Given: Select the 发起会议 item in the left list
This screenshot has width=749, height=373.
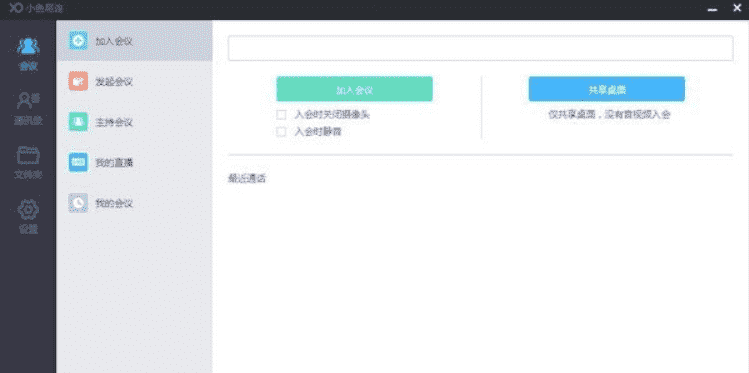Looking at the screenshot, I should 134,81.
